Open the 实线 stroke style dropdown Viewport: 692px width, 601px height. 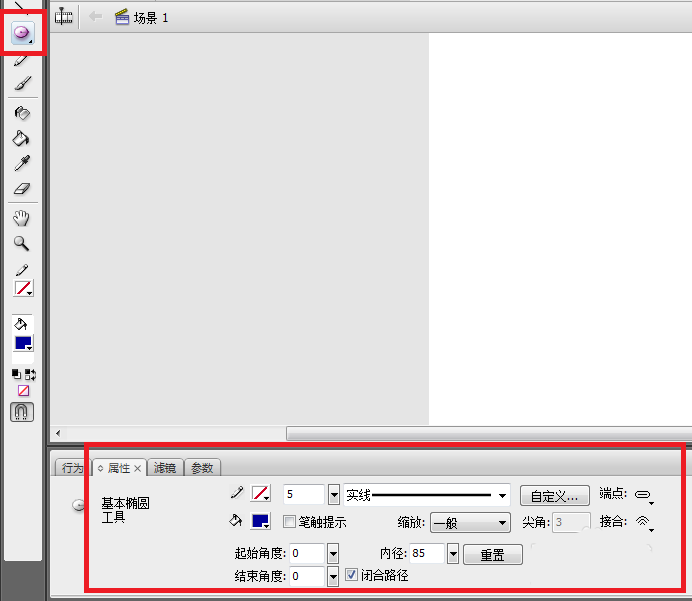pyautogui.click(x=427, y=495)
